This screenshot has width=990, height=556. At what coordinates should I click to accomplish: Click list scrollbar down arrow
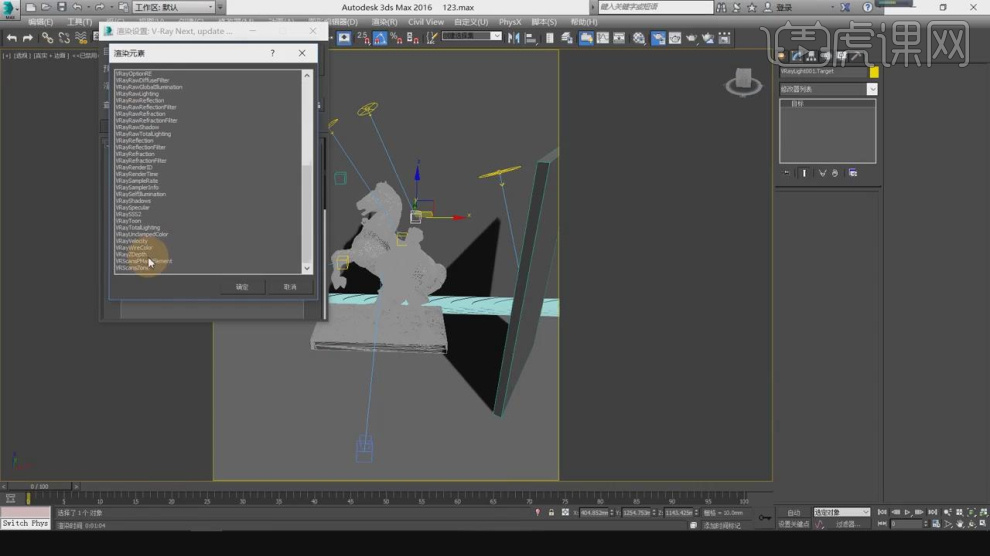click(307, 268)
